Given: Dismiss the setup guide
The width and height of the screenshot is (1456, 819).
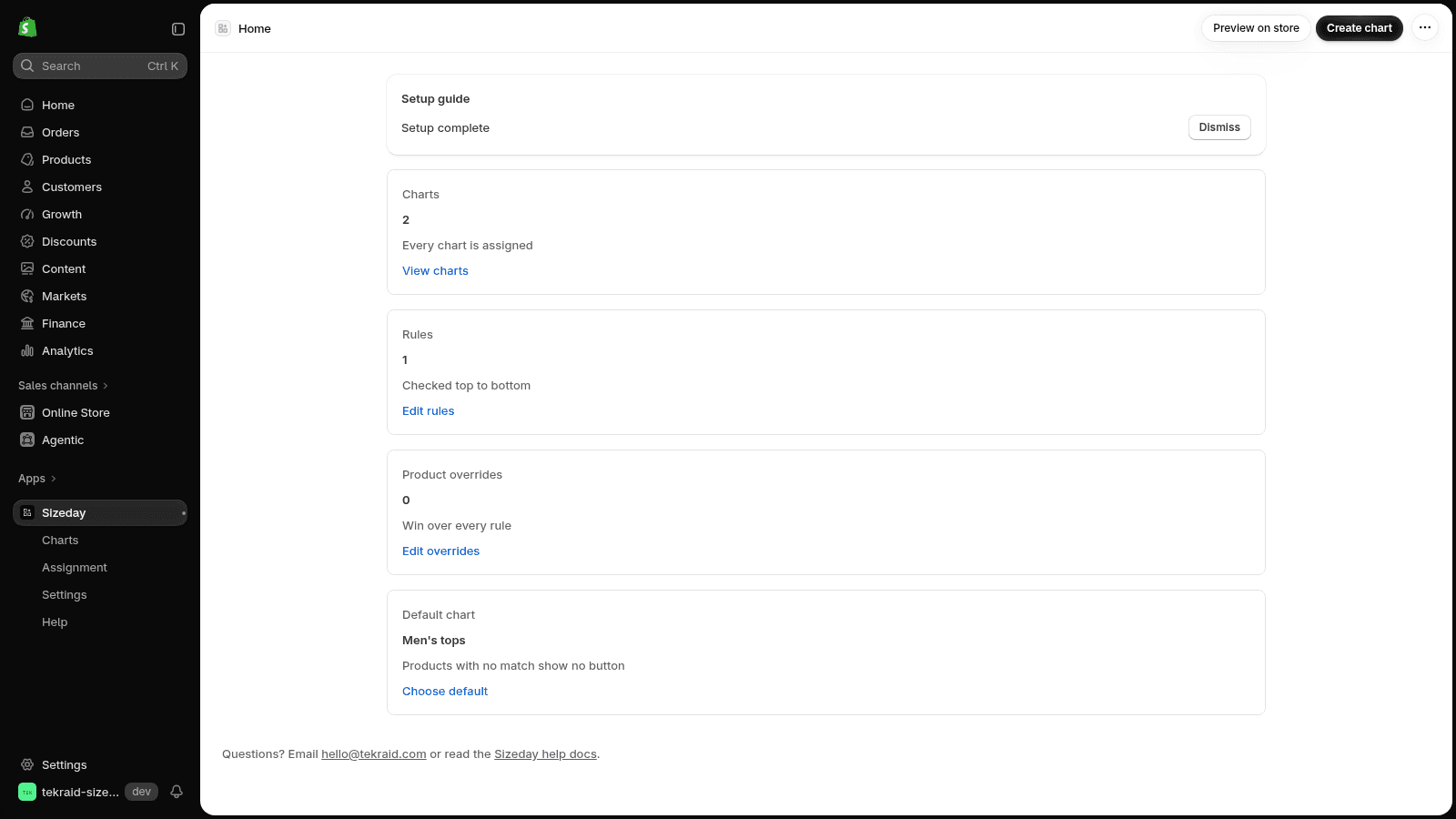Looking at the screenshot, I should (1219, 127).
